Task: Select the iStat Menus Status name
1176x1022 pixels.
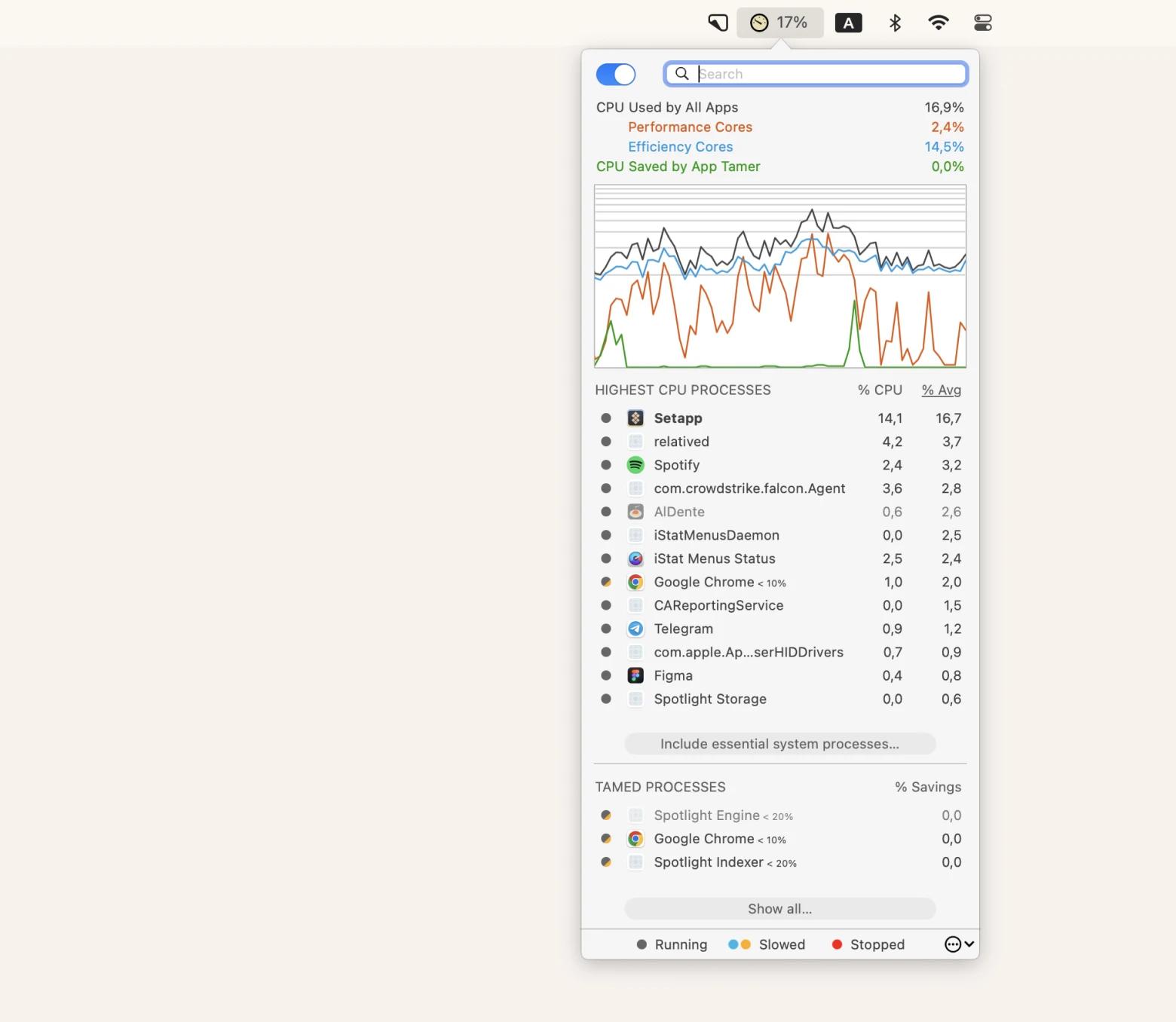Action: point(714,558)
